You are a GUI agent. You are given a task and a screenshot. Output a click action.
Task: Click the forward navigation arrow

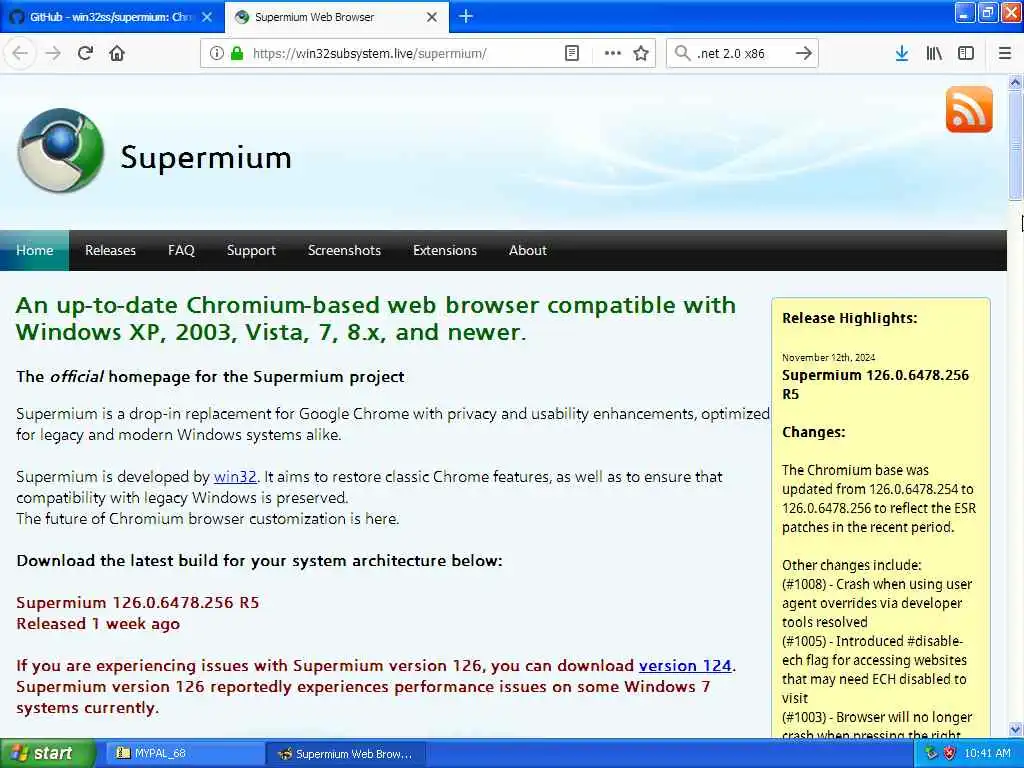53,53
